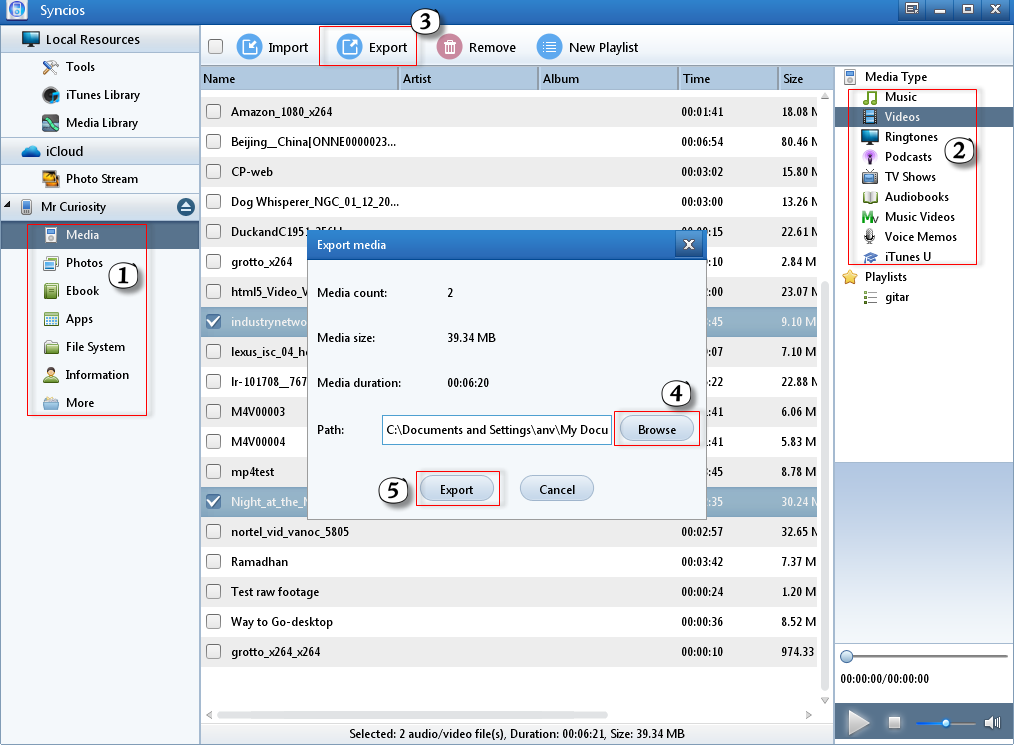The image size is (1014, 745).
Task: Adjust the volume slider
Action: point(945,723)
